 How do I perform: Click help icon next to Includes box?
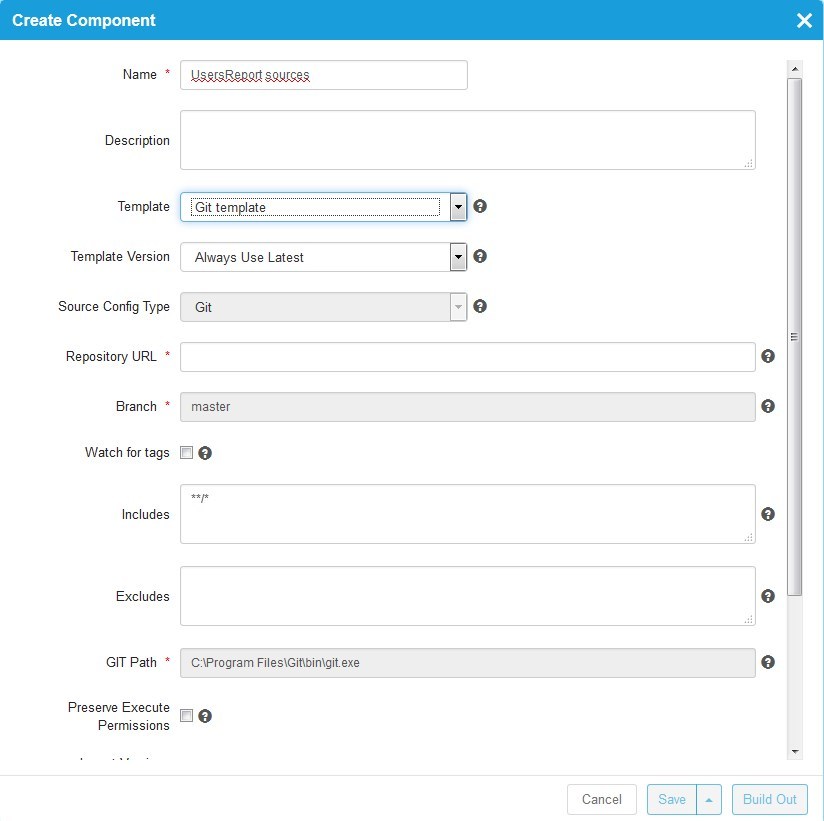[768, 514]
